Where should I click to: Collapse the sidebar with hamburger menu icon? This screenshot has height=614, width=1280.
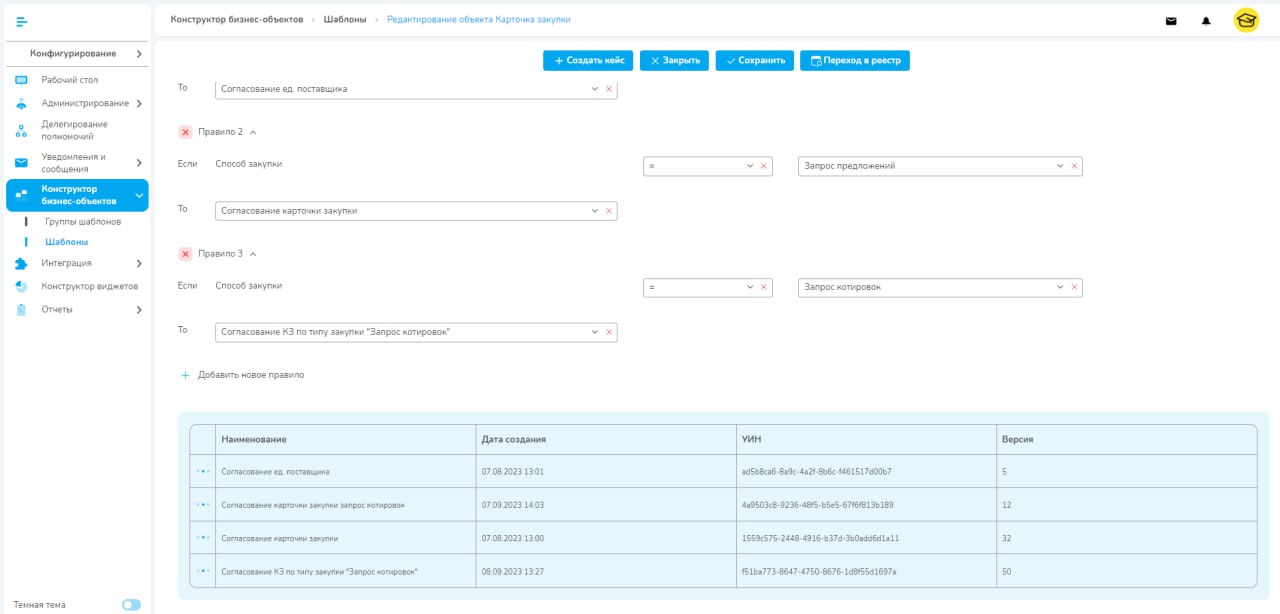point(22,21)
